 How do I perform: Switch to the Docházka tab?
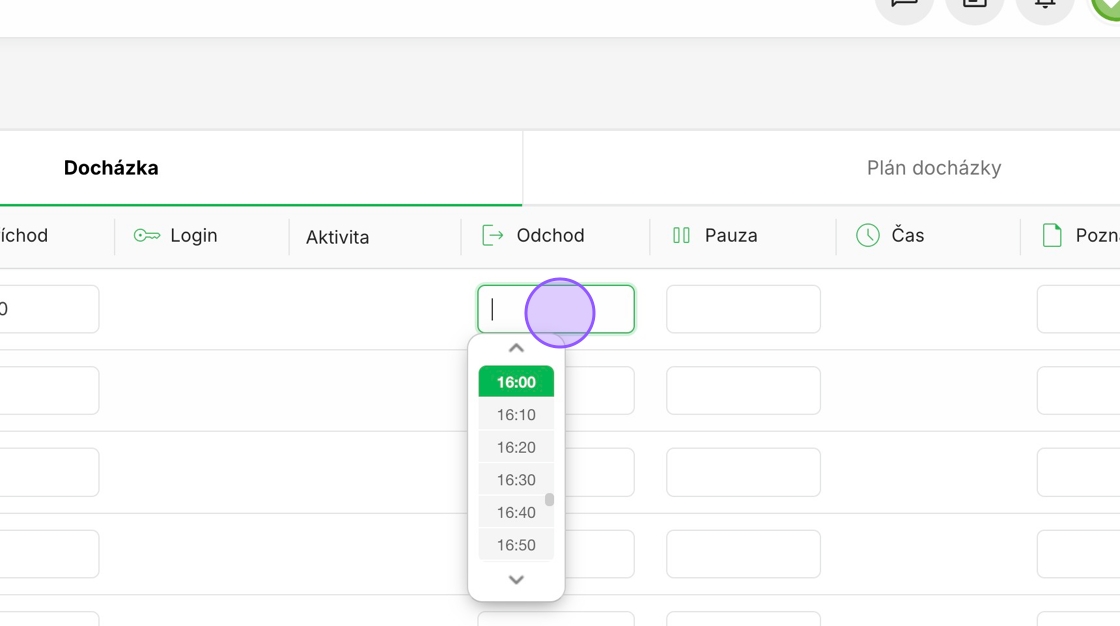click(111, 168)
